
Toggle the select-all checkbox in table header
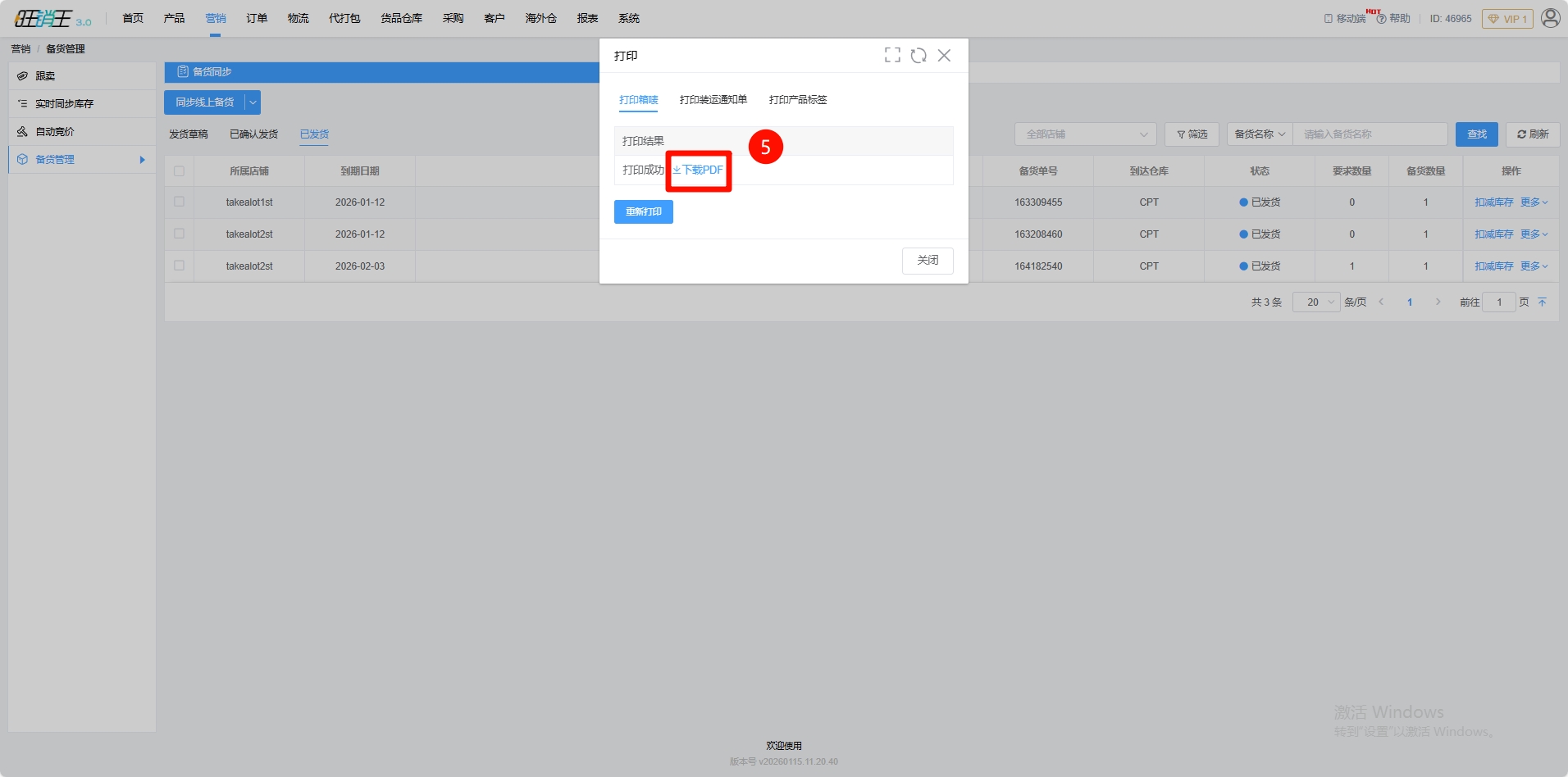(179, 171)
